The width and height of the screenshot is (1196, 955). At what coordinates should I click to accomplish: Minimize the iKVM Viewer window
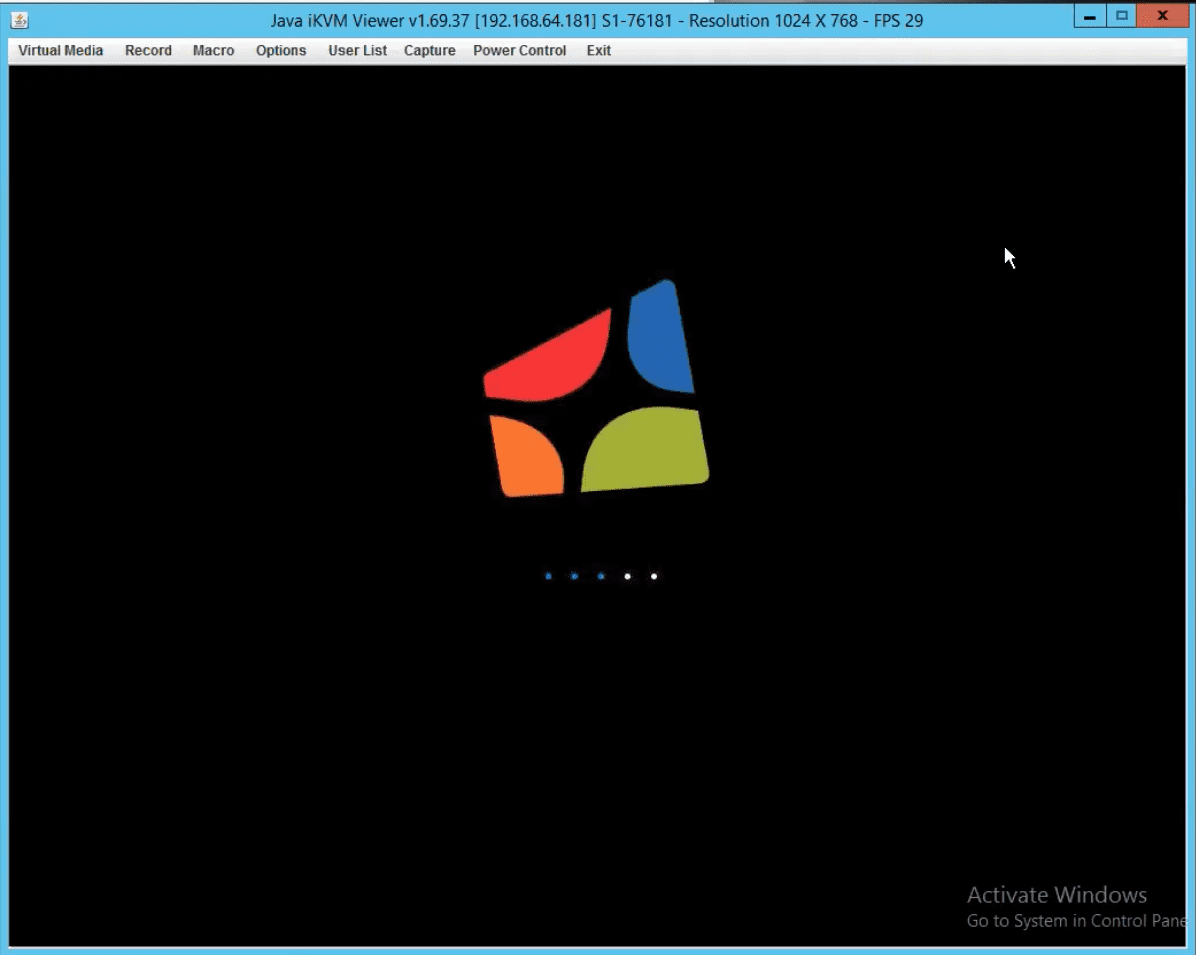click(1089, 16)
